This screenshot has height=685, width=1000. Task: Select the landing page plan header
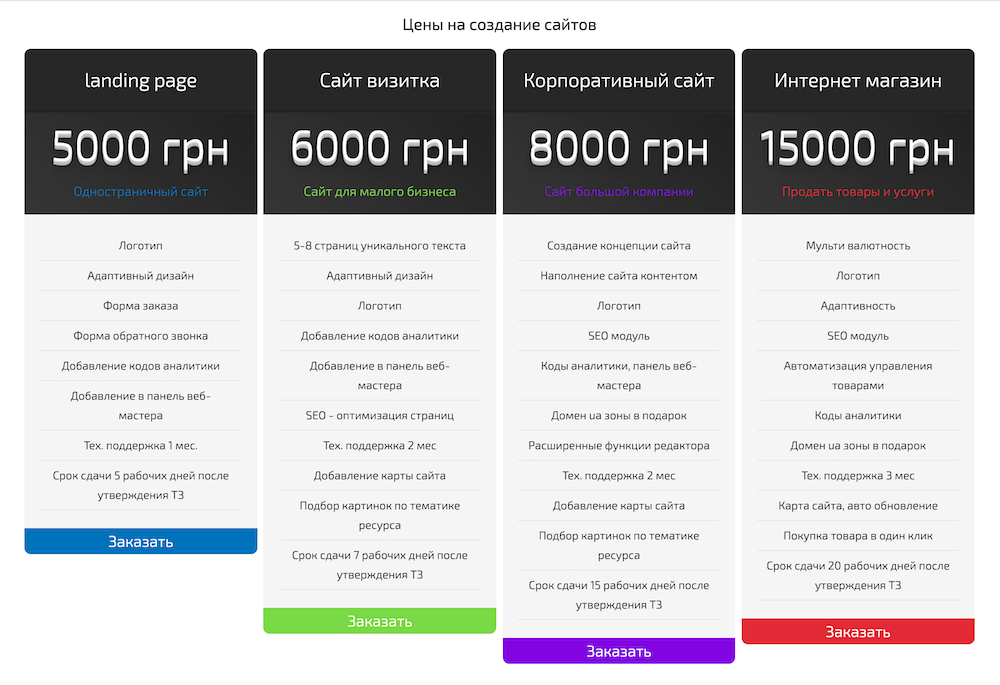(x=140, y=81)
